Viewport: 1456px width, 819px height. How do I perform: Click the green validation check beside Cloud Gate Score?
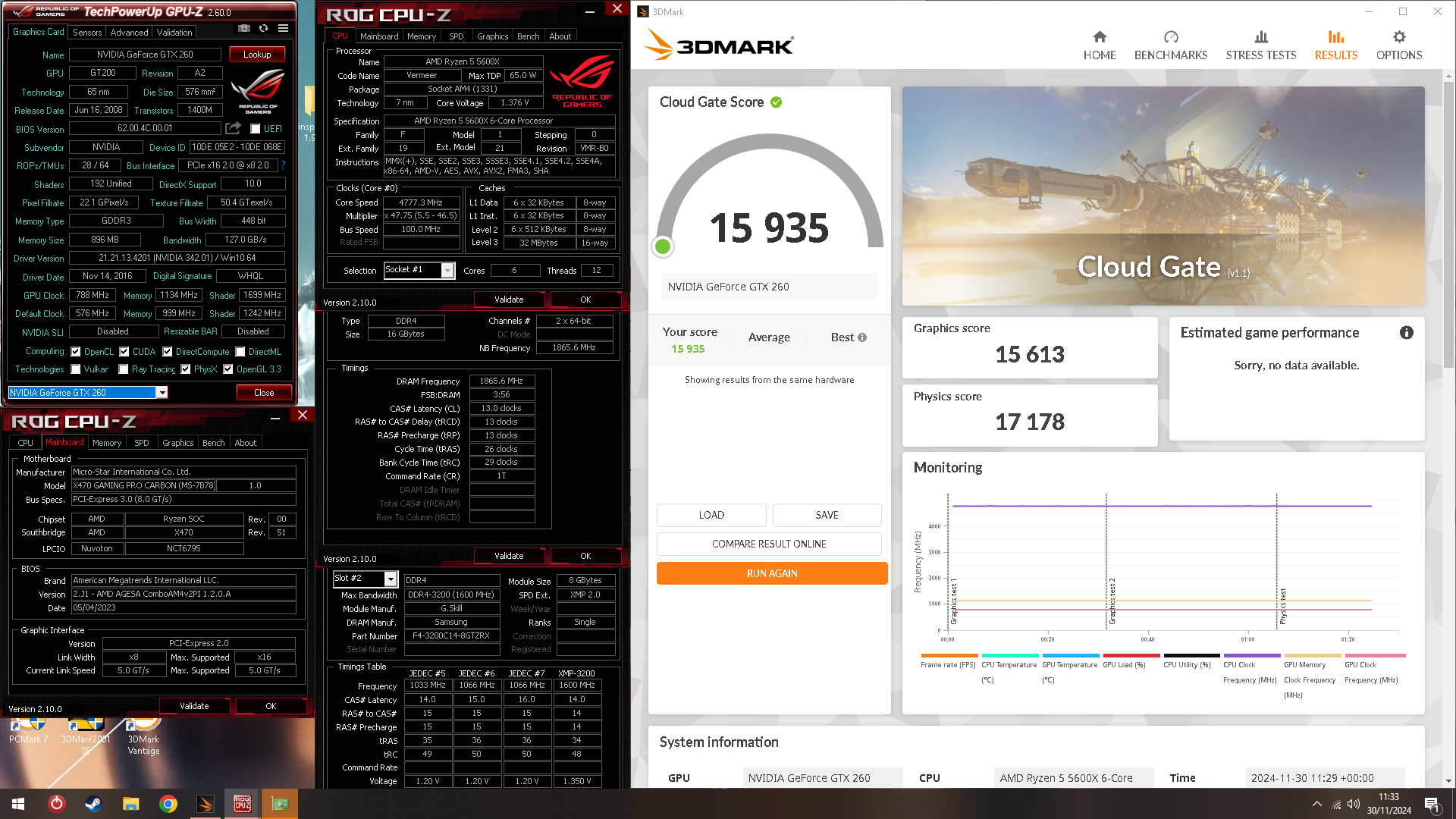pyautogui.click(x=776, y=102)
